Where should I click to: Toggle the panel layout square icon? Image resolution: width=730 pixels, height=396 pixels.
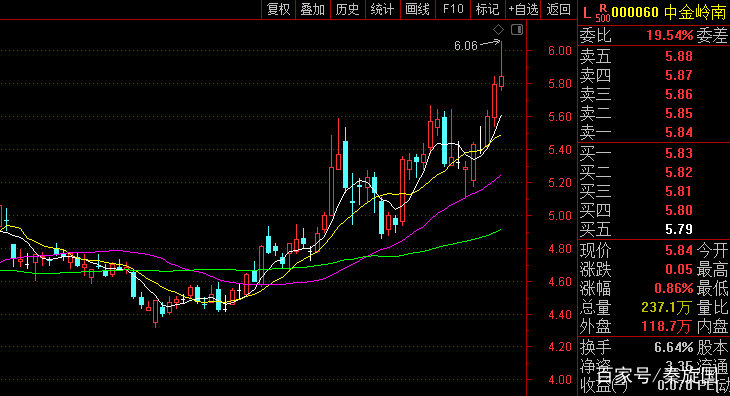point(517,30)
